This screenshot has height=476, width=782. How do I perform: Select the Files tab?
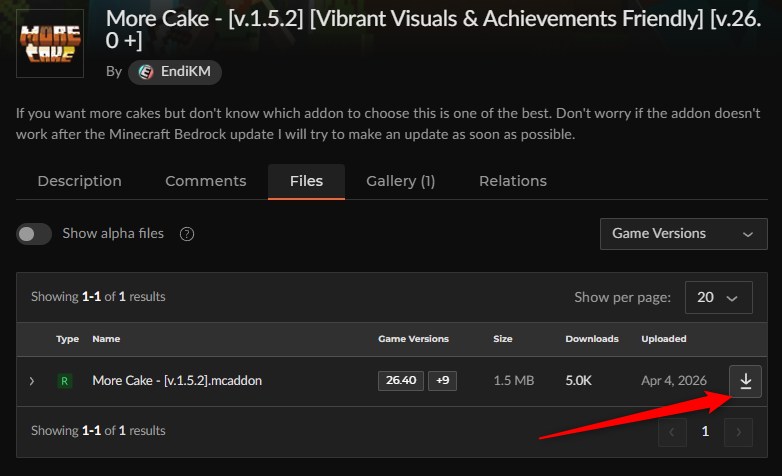pyautogui.click(x=306, y=181)
